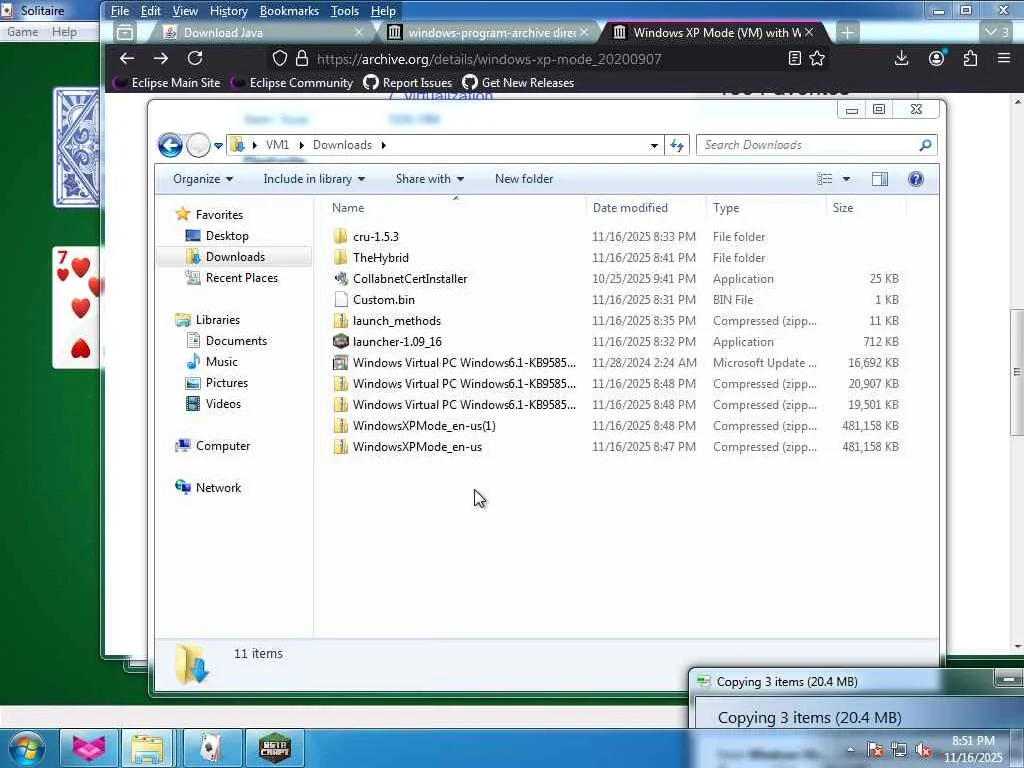Open Firefox History menu

tap(229, 11)
